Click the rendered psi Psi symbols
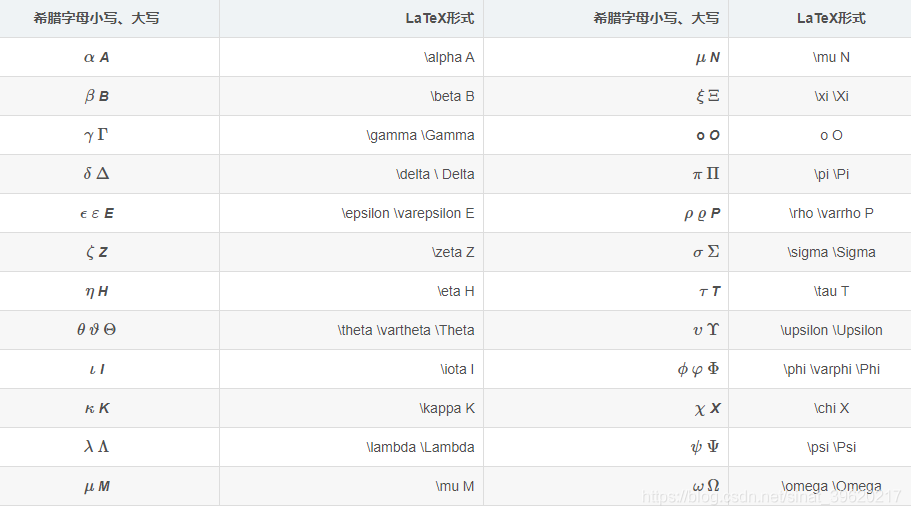This screenshot has width=911, height=515. (705, 447)
